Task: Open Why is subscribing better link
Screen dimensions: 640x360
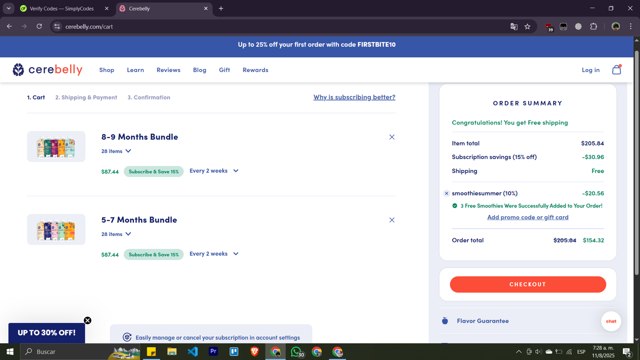Action: [354, 97]
